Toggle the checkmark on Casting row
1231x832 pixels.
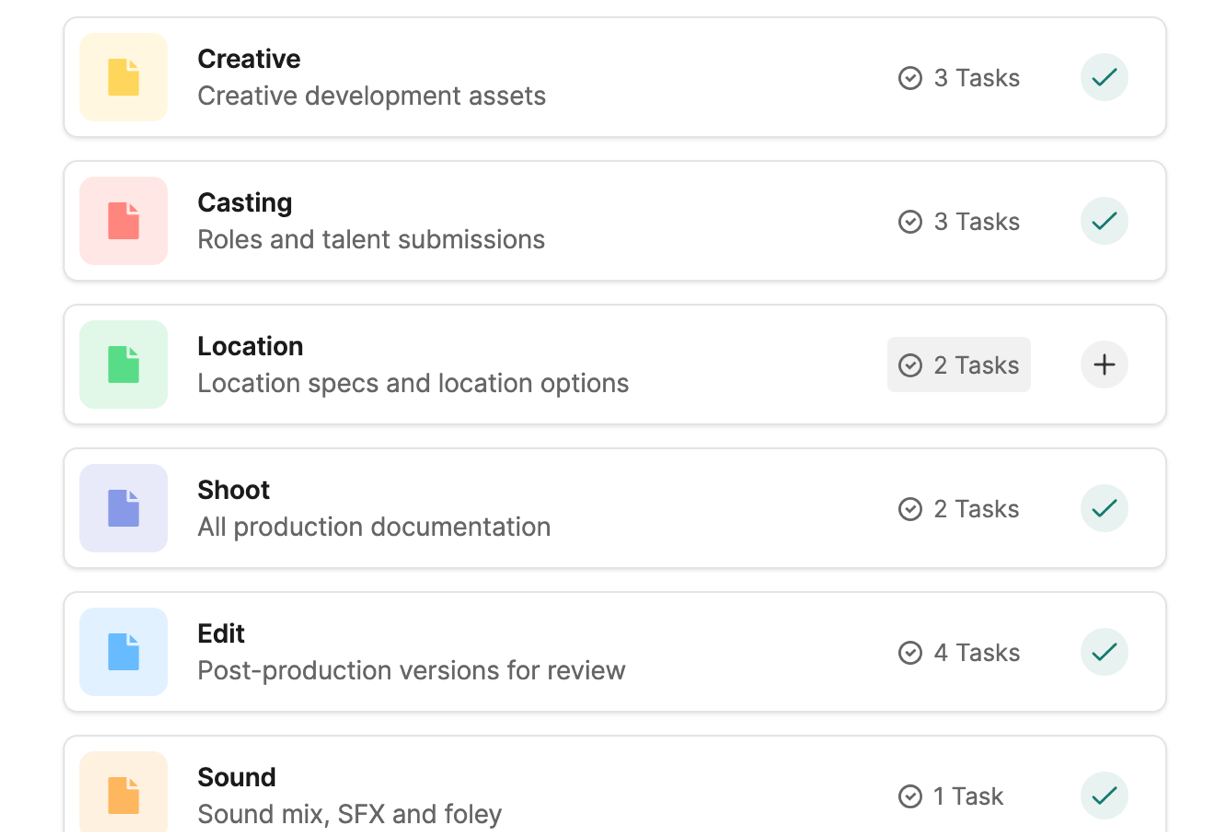[x=1104, y=221]
